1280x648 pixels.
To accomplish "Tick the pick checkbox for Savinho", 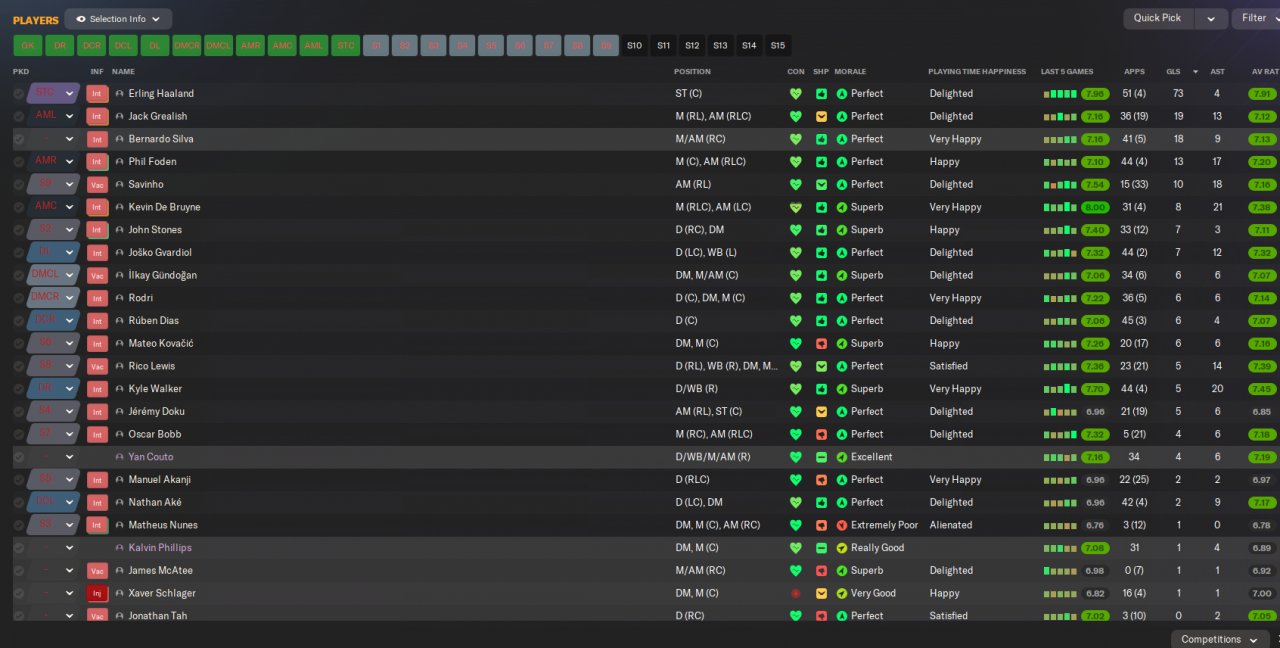I will click(19, 185).
